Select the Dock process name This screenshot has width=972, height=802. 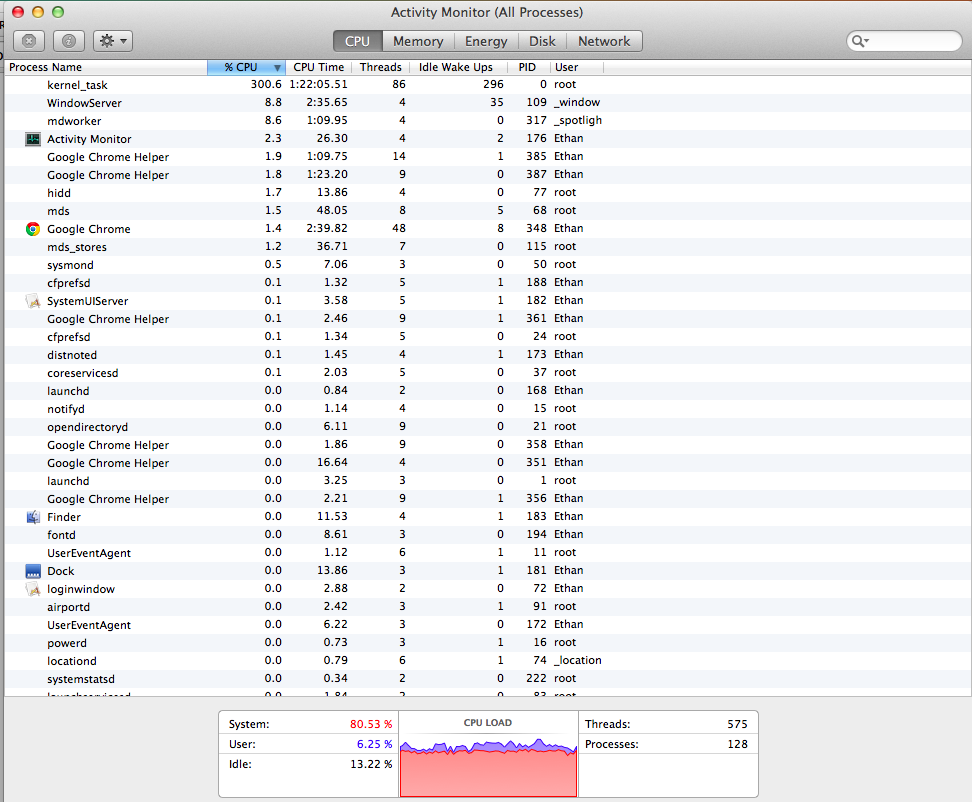[61, 570]
